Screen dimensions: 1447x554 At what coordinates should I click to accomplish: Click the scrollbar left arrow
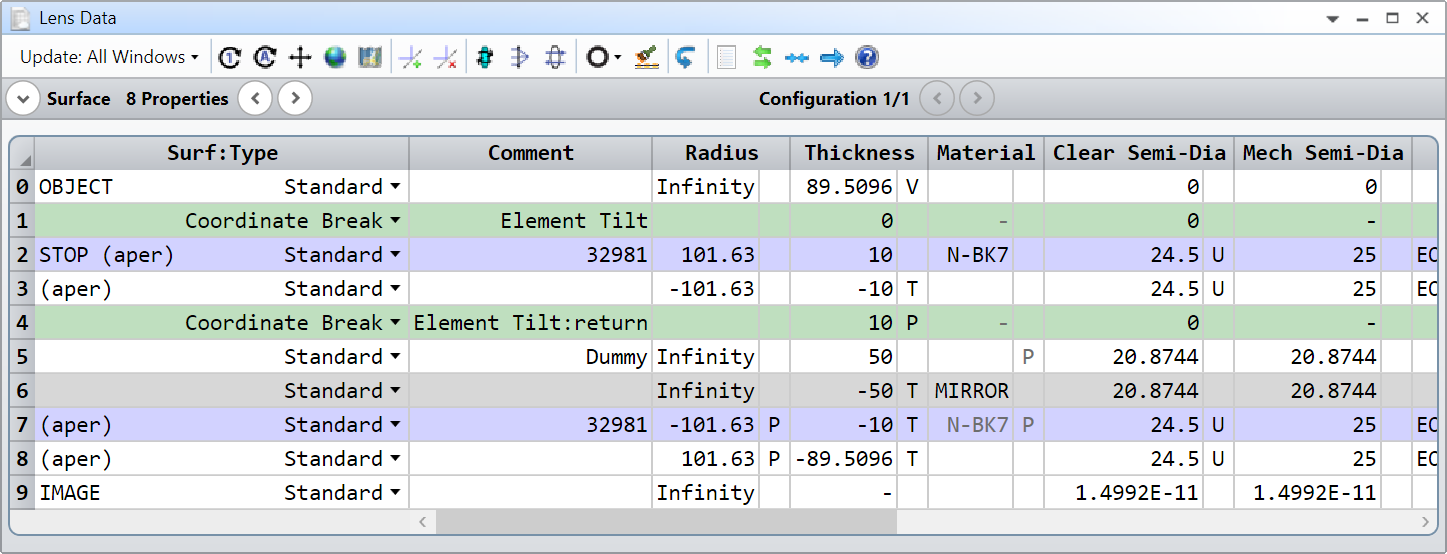tap(423, 523)
